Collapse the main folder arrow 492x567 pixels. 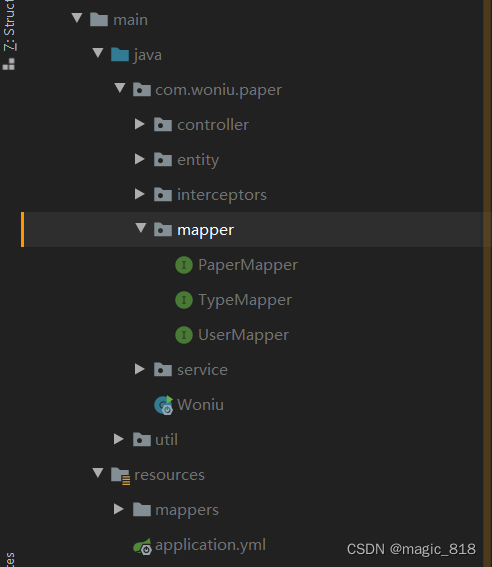coord(77,18)
